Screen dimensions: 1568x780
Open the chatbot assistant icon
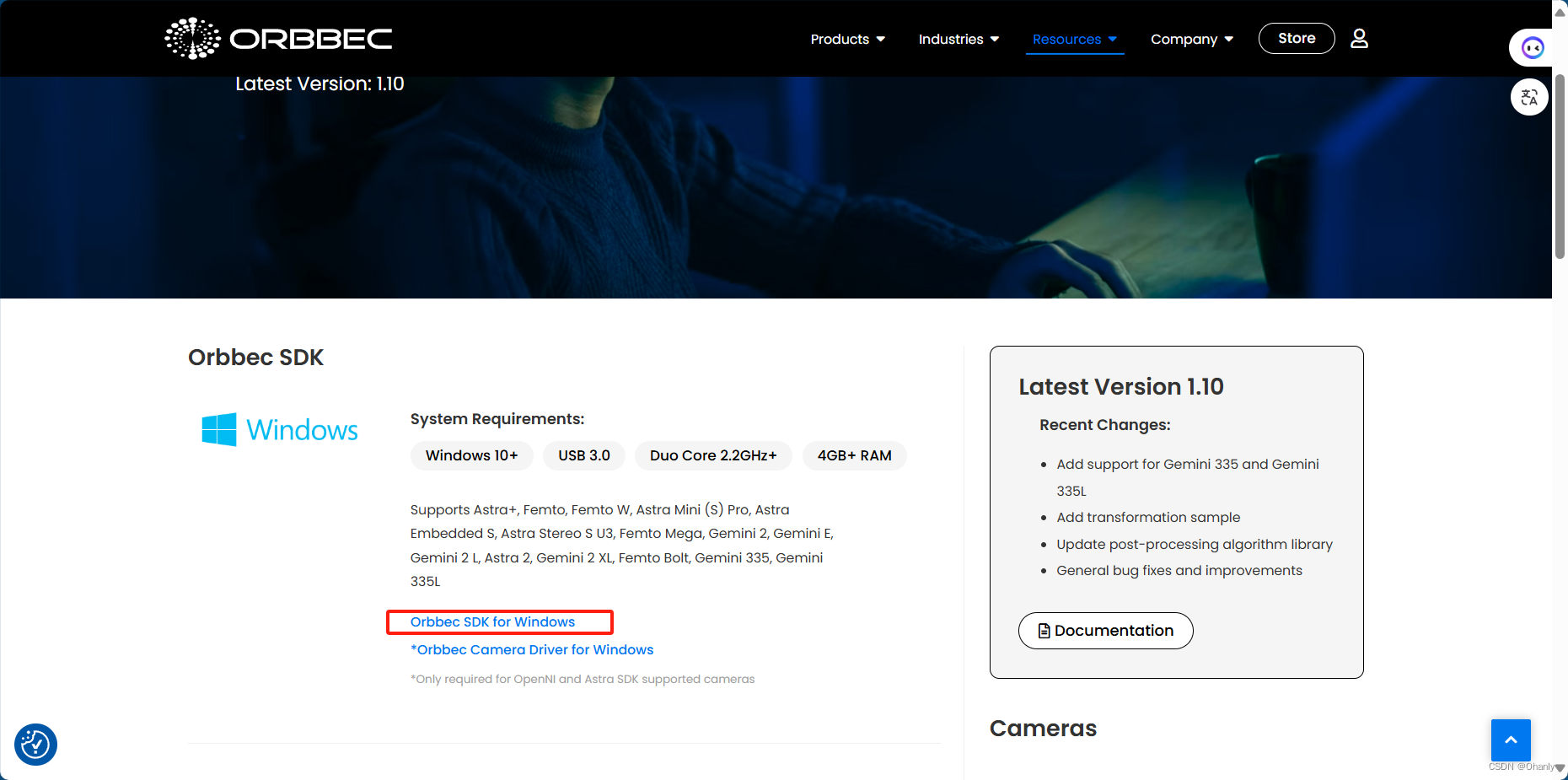pyautogui.click(x=1532, y=48)
